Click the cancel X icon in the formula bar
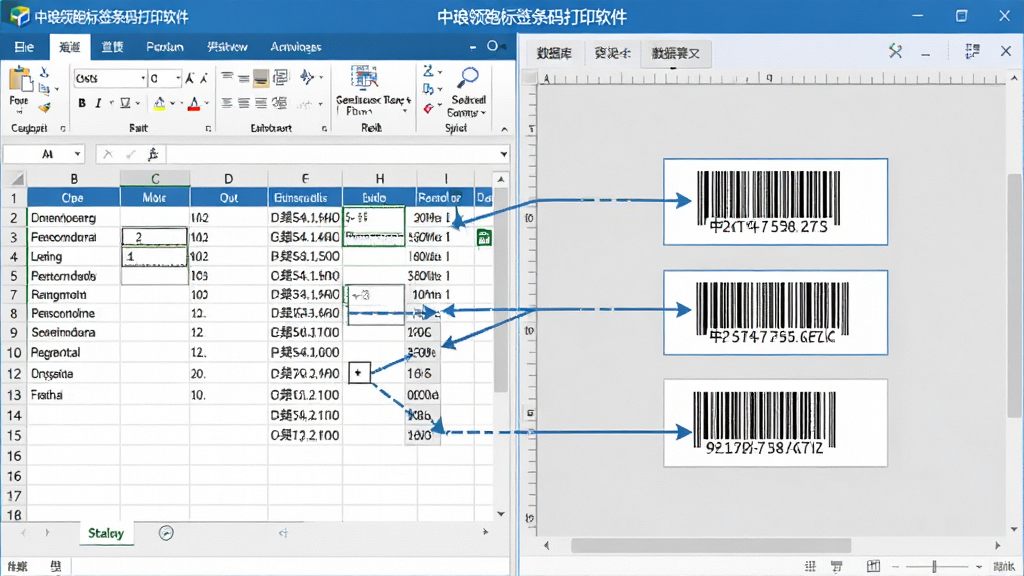Screen dimensions: 1024x576 tap(108, 154)
